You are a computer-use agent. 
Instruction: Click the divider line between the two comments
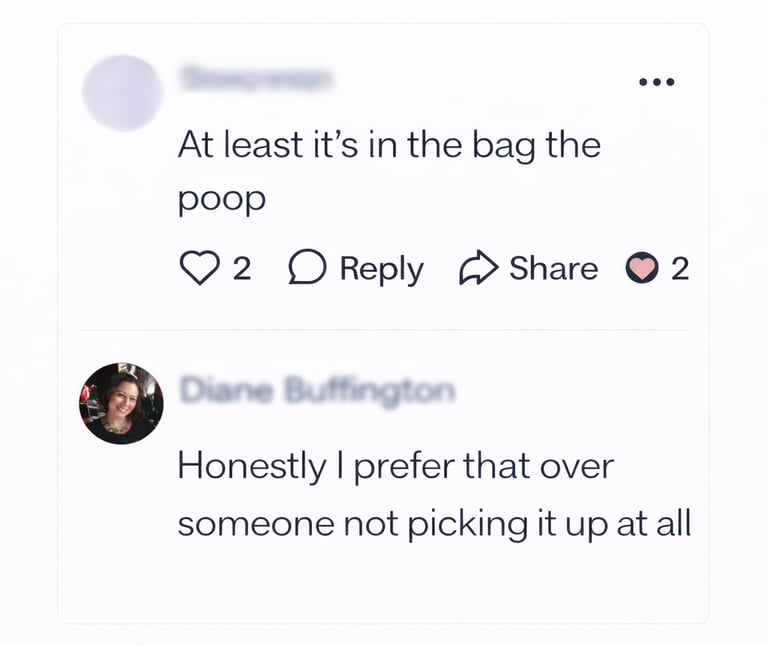[x=384, y=330]
